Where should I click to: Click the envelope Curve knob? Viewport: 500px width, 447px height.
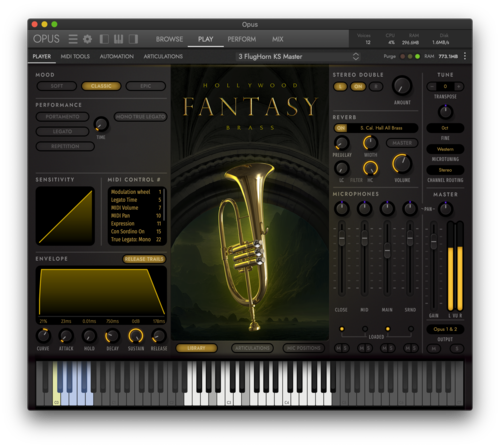[x=43, y=336]
